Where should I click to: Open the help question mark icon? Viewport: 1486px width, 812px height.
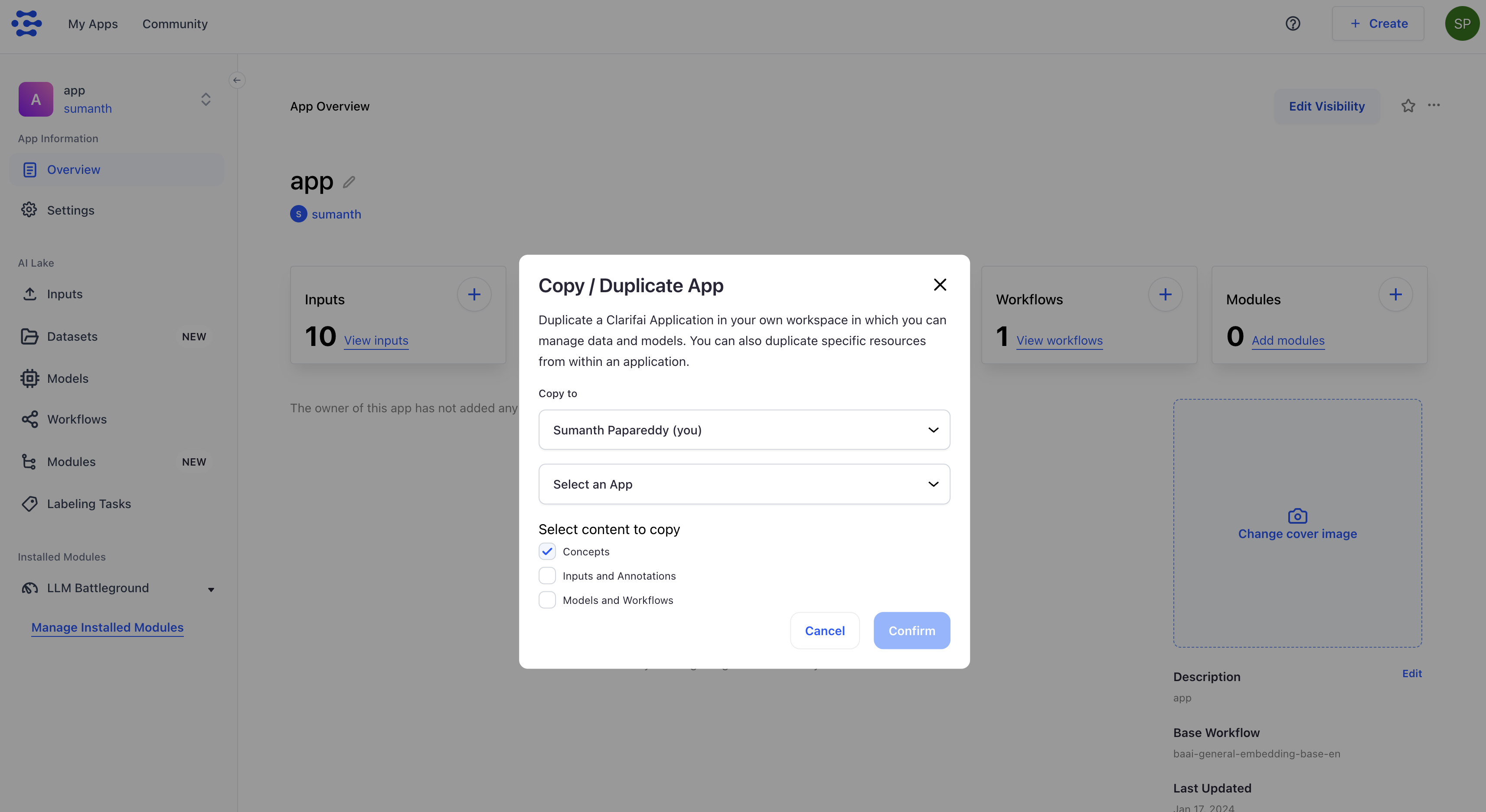coord(1293,24)
